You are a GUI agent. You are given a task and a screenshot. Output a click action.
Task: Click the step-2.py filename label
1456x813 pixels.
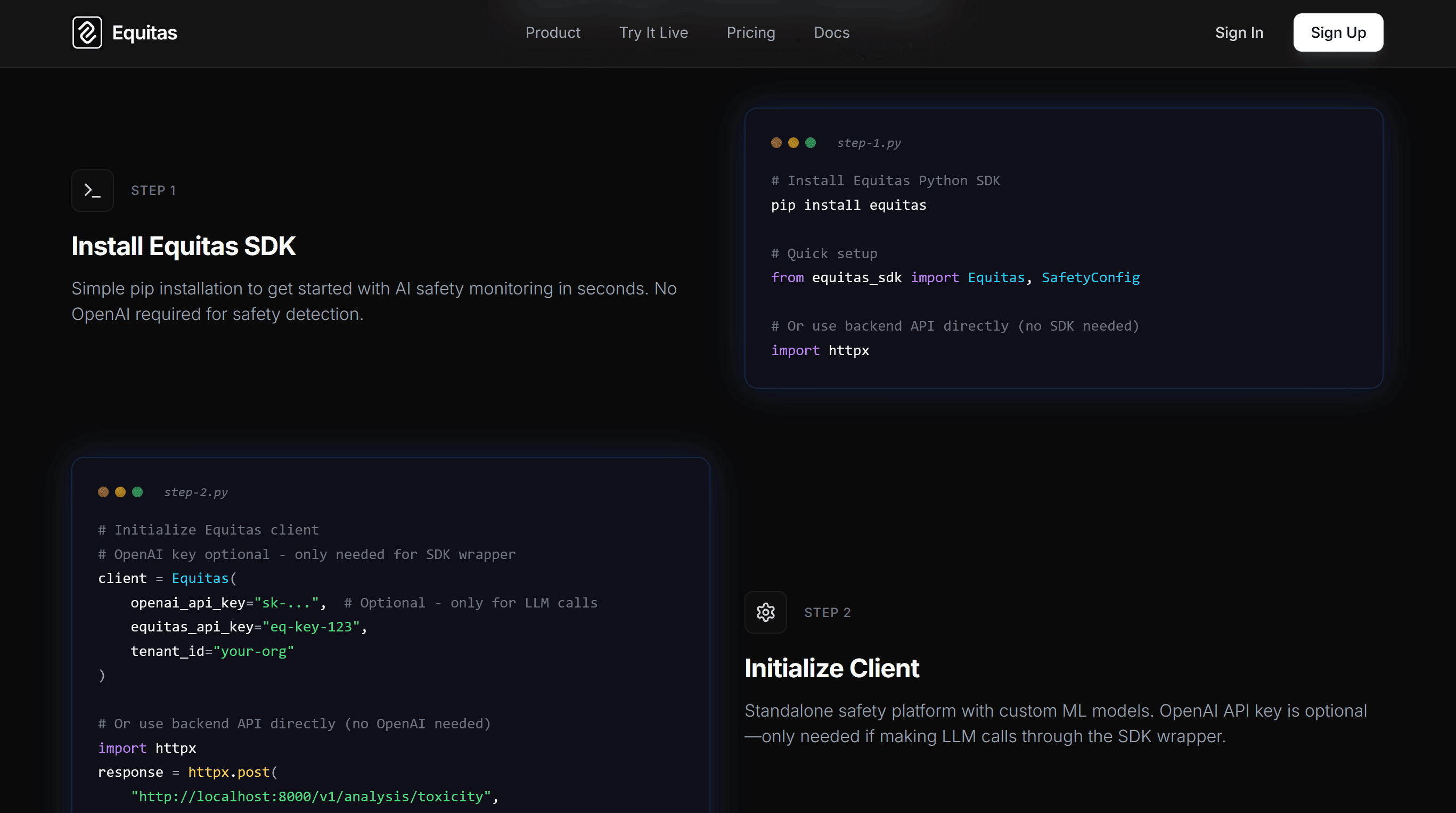(x=195, y=492)
